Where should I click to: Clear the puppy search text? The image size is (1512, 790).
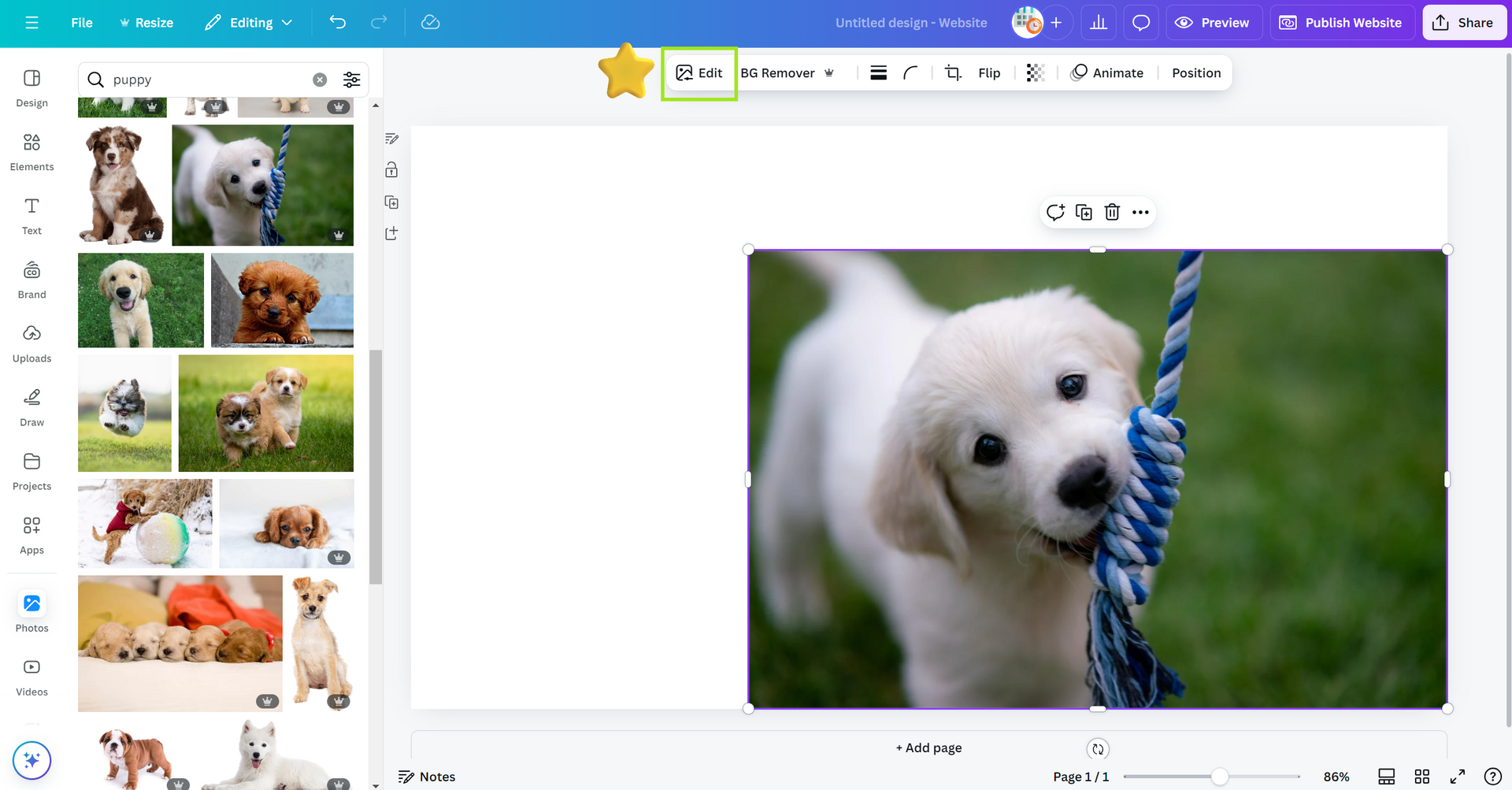(320, 80)
